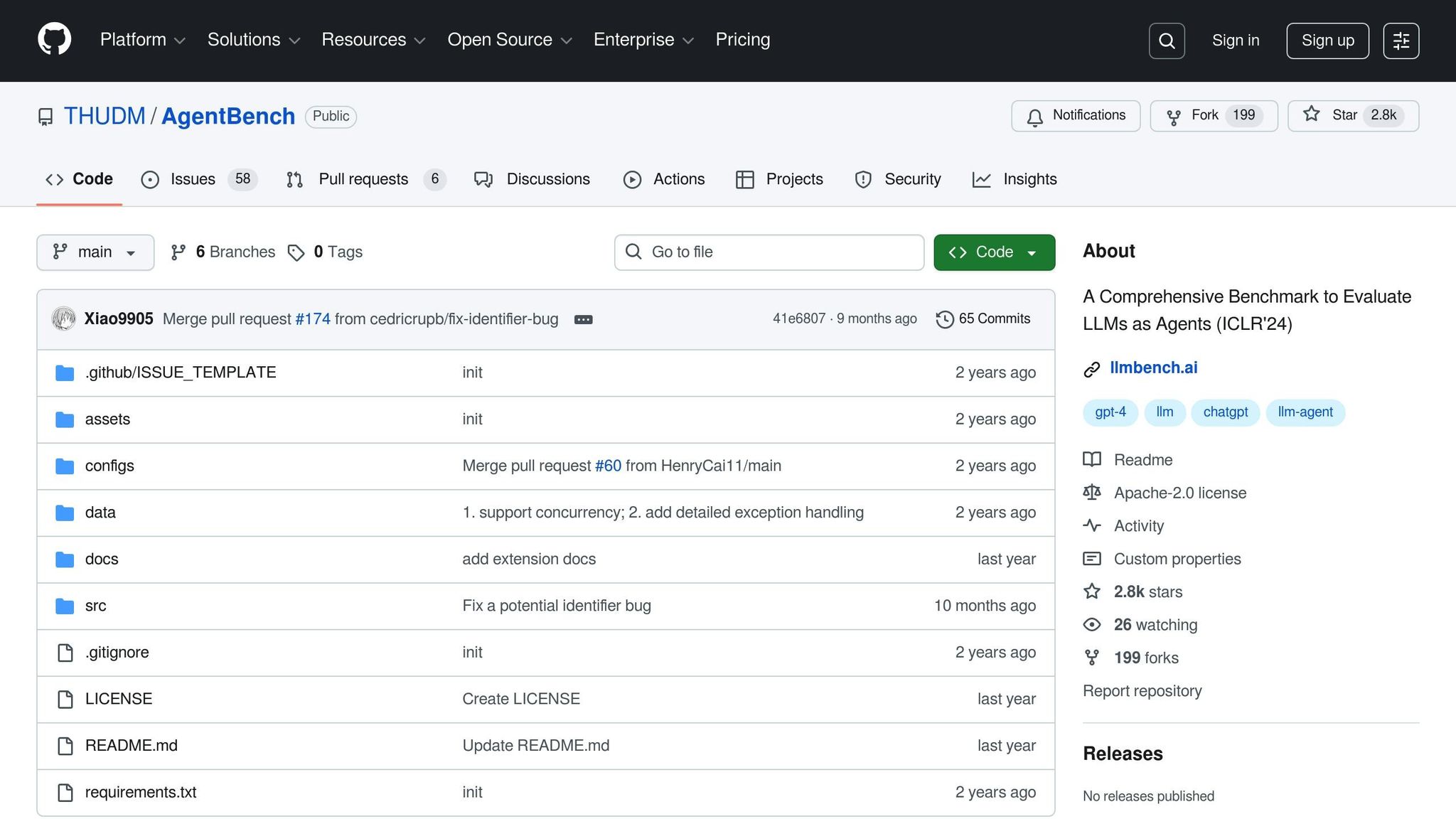Open the command palette icon top-right
This screenshot has width=1456, height=819.
(x=1401, y=41)
